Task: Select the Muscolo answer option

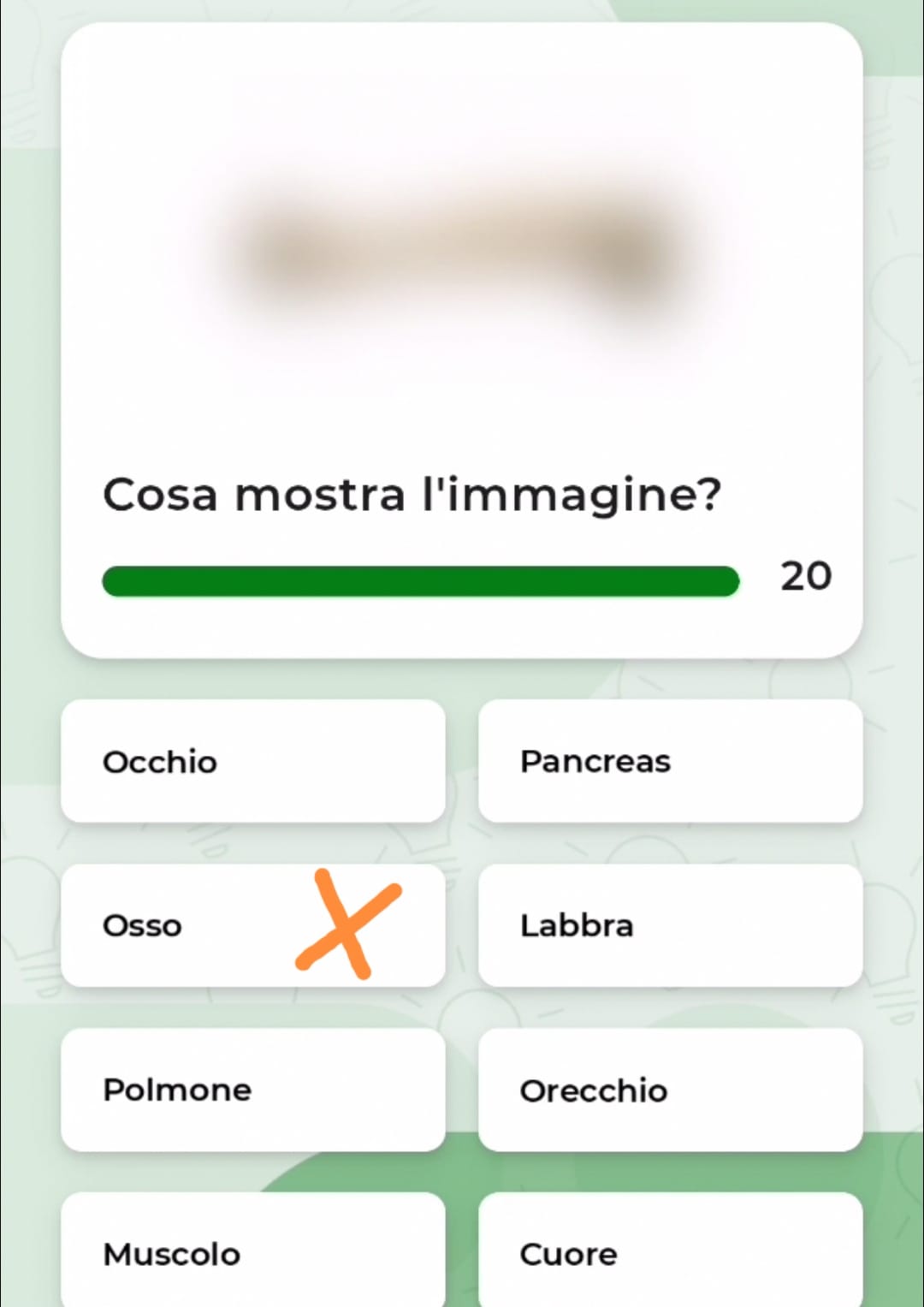Action: 252,1252
